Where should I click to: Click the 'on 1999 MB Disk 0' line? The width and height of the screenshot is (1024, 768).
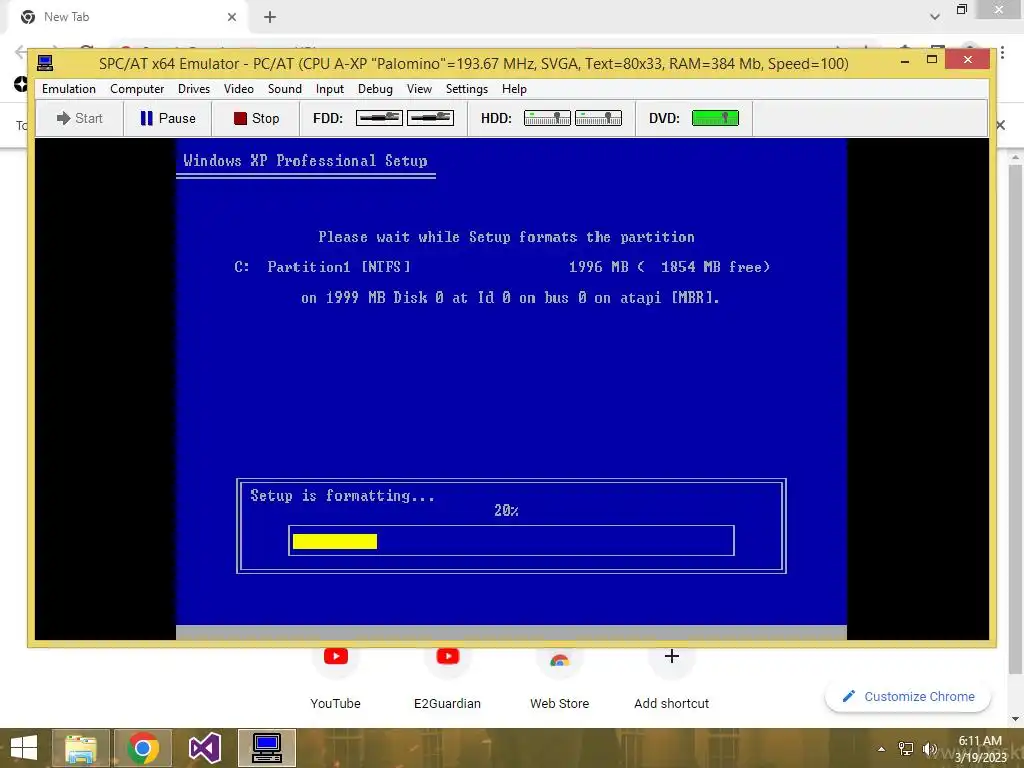[x=510, y=298]
